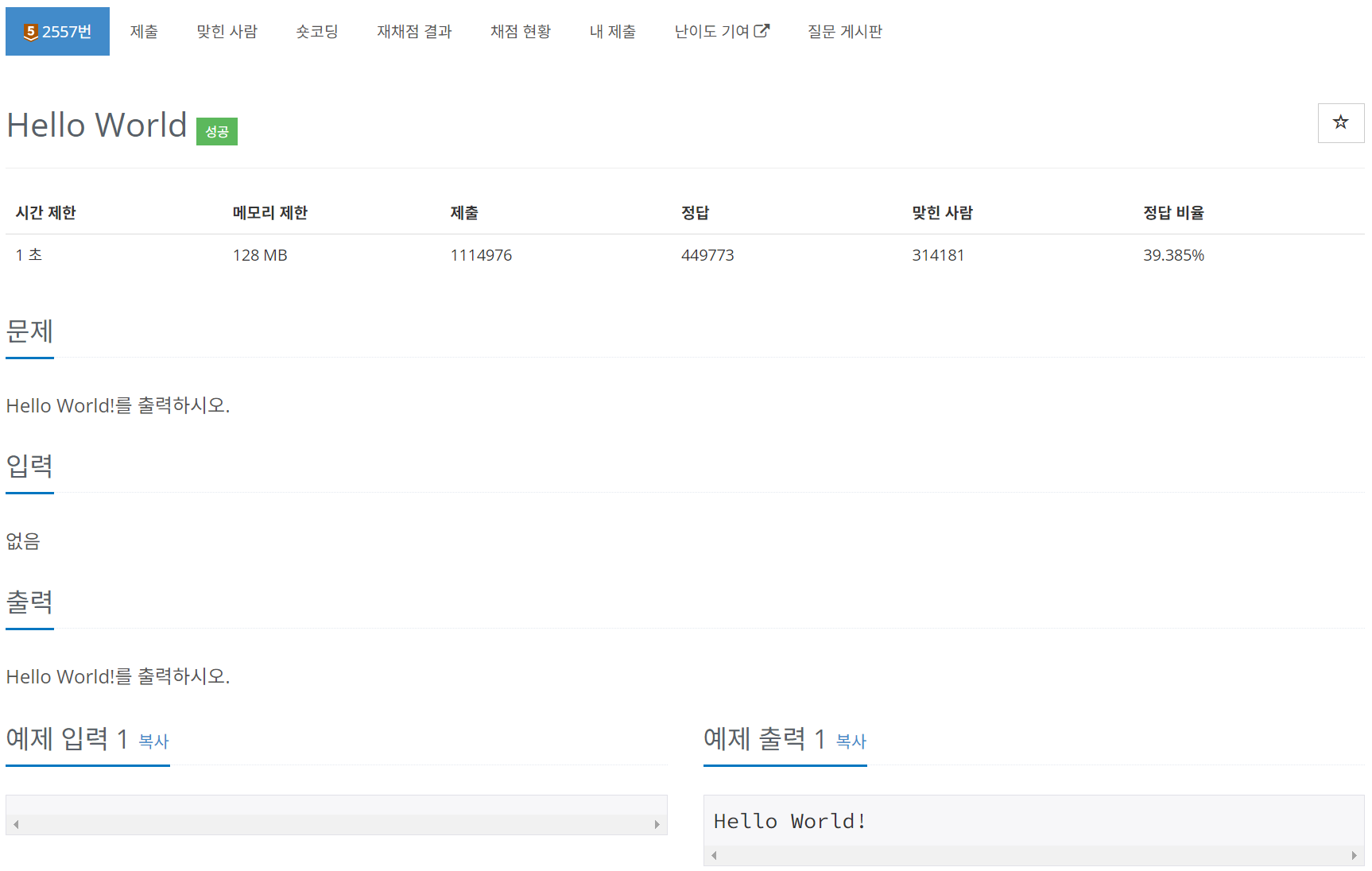Image resolution: width=1372 pixels, height=871 pixels.
Task: Click the 출력 section heading
Action: click(x=29, y=602)
